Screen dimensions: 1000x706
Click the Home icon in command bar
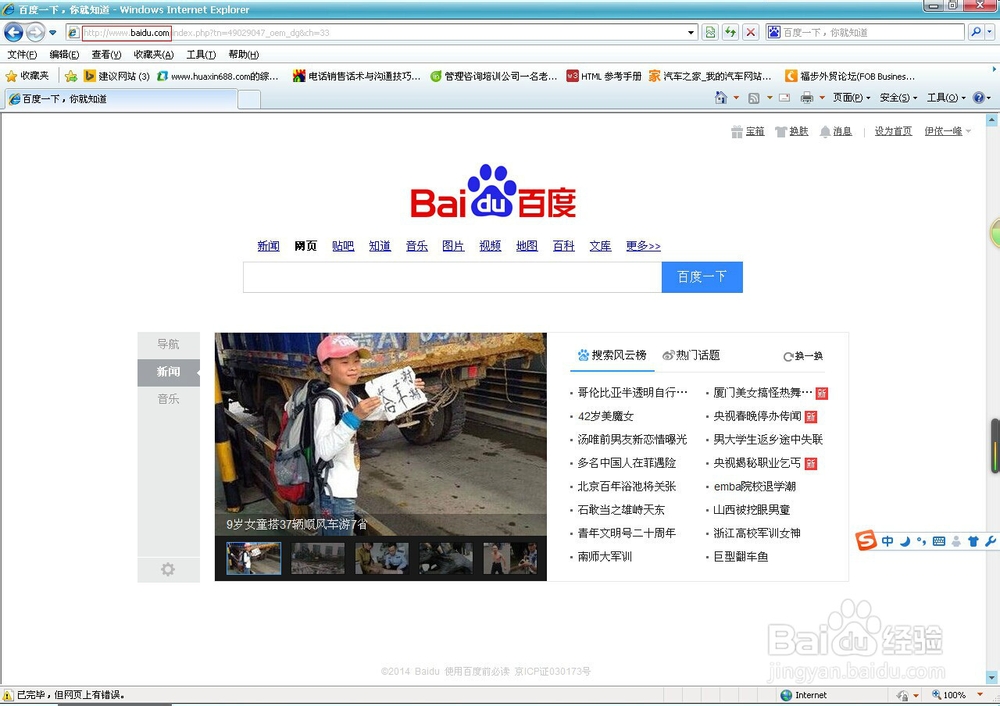[721, 98]
